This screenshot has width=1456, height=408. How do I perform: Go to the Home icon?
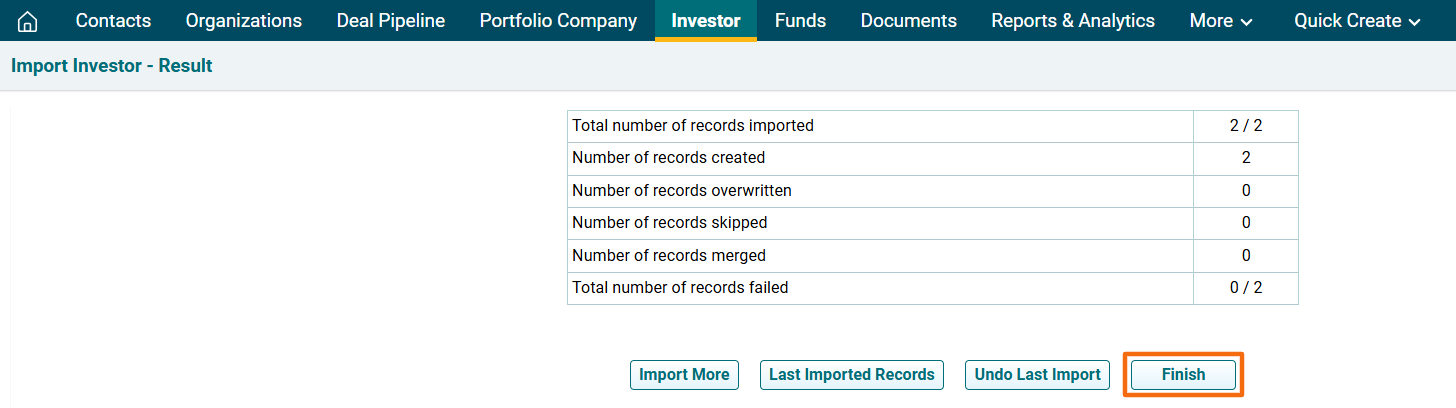click(x=28, y=21)
